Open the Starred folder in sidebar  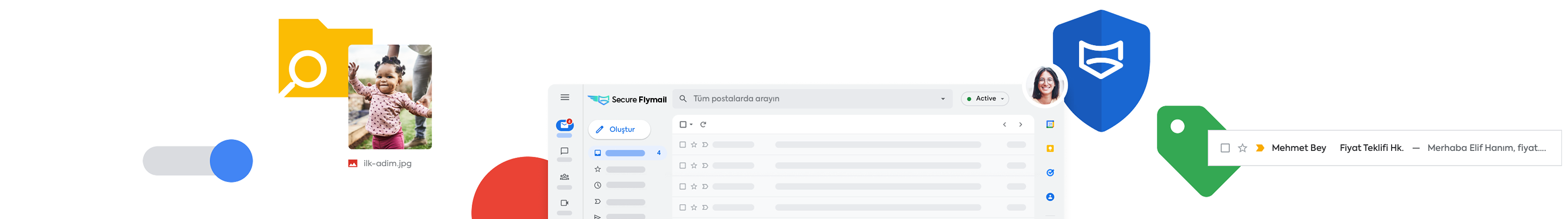621,169
